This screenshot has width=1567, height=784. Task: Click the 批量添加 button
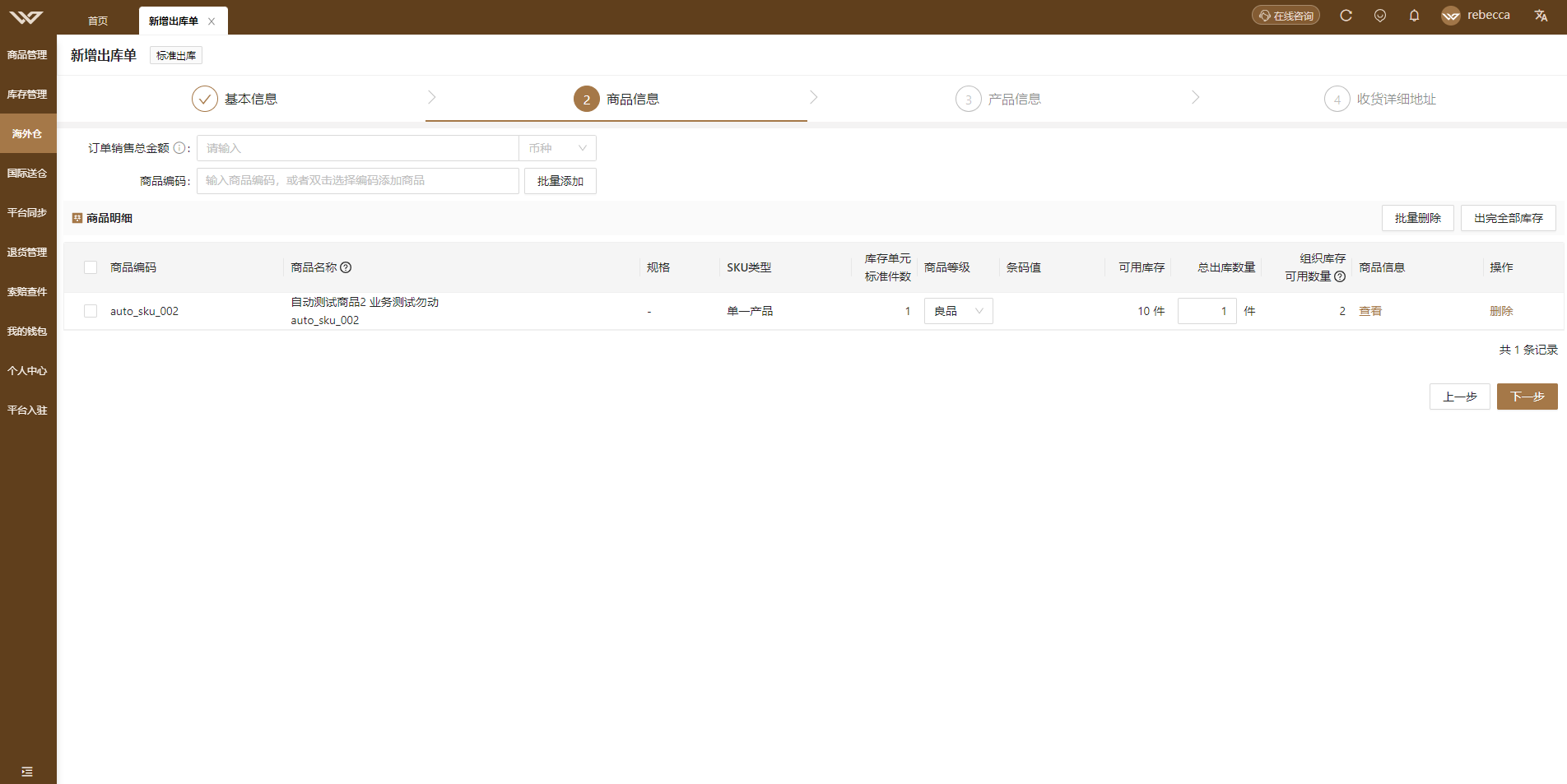[560, 181]
